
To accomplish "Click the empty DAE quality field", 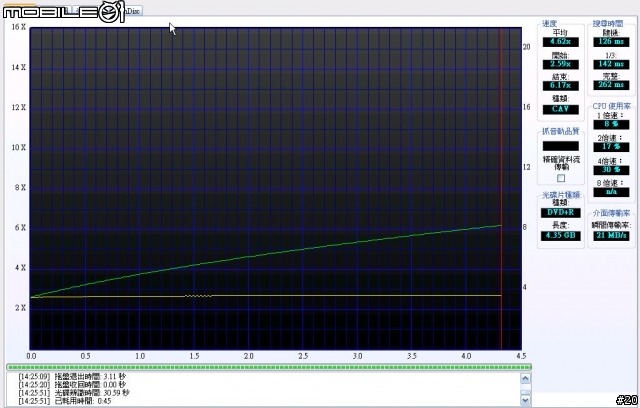I will (x=560, y=146).
